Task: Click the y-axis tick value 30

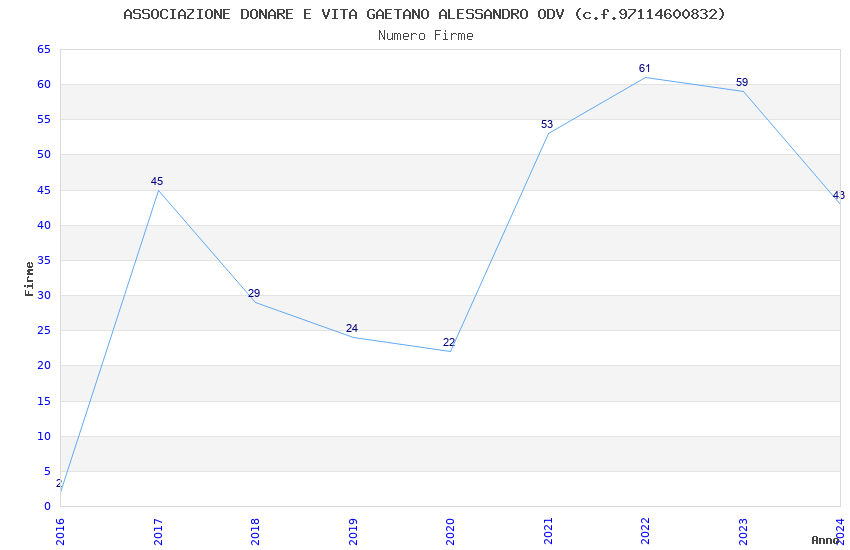Action: tap(44, 295)
